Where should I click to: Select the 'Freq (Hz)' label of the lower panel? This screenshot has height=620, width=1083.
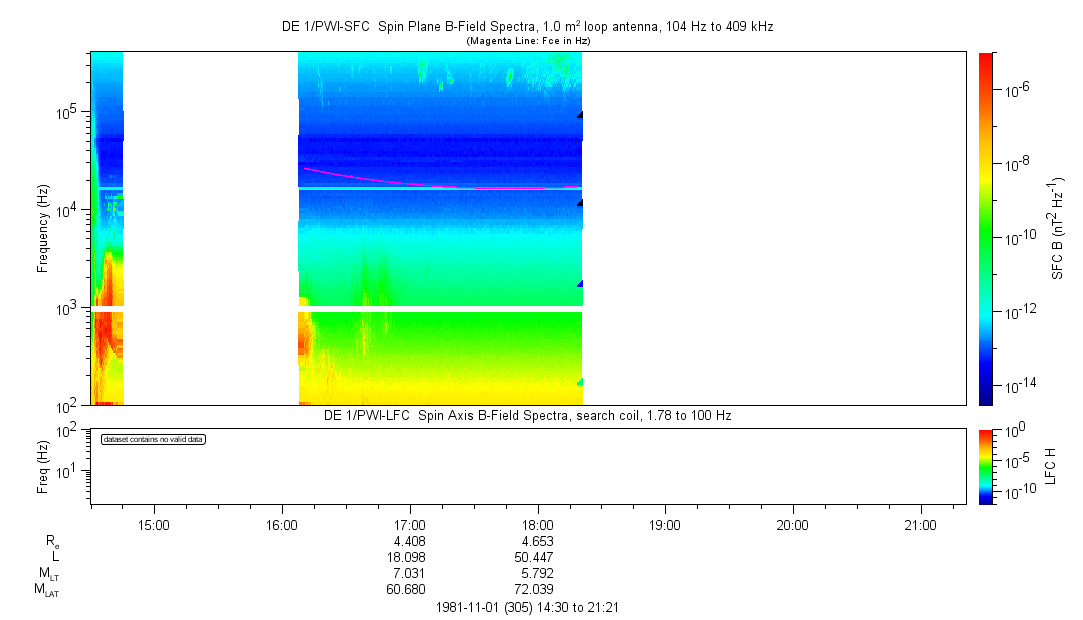(x=43, y=465)
